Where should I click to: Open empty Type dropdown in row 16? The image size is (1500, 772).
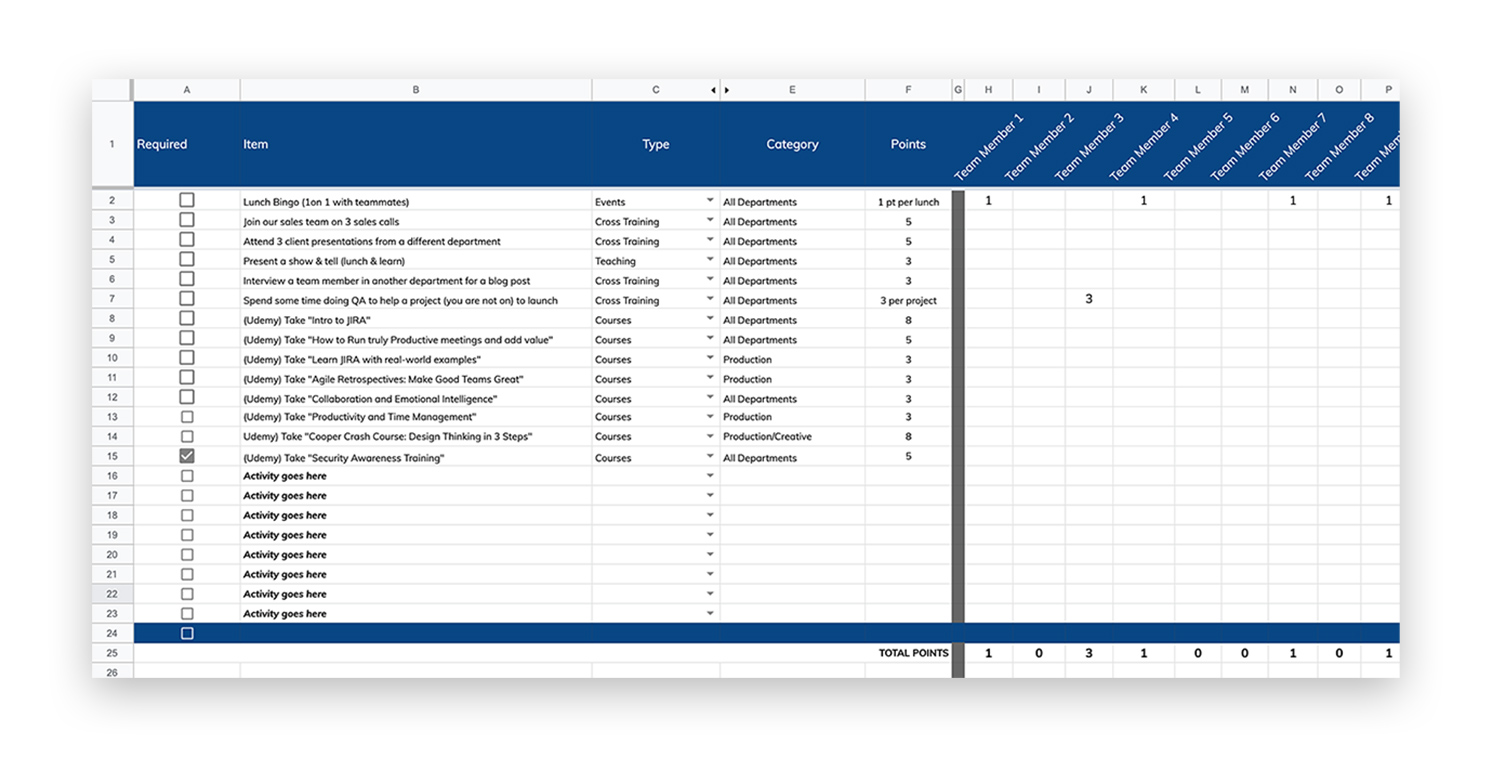pyautogui.click(x=710, y=476)
